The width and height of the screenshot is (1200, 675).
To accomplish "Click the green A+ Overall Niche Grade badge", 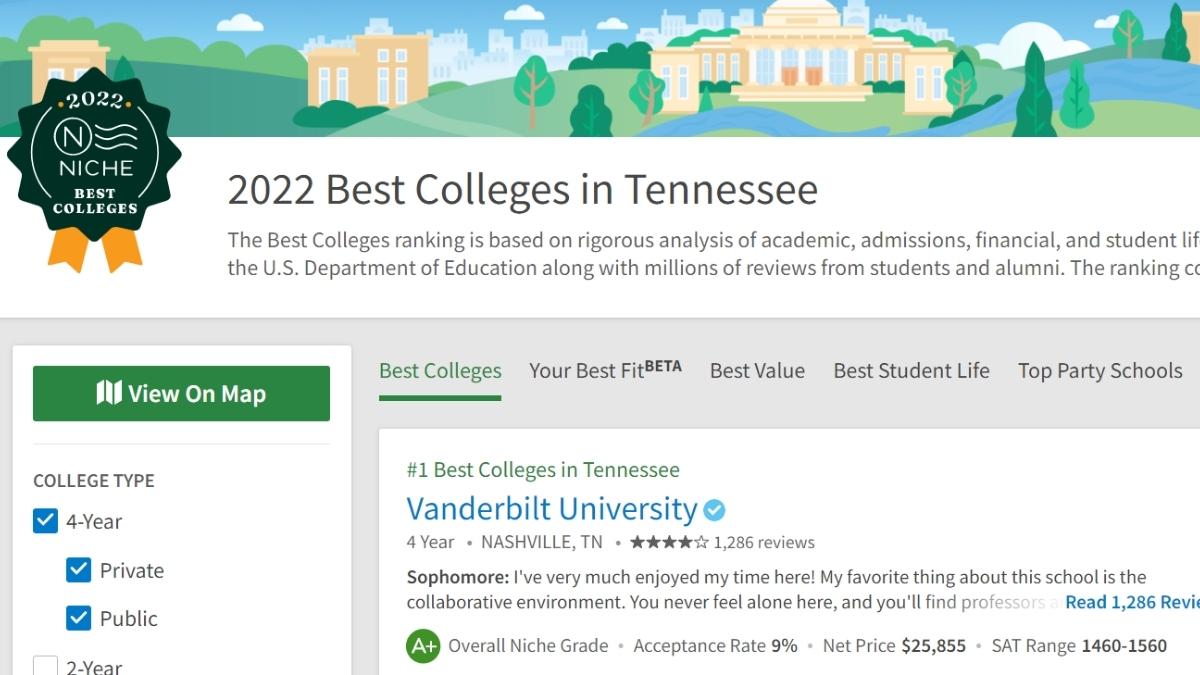I will click(423, 646).
